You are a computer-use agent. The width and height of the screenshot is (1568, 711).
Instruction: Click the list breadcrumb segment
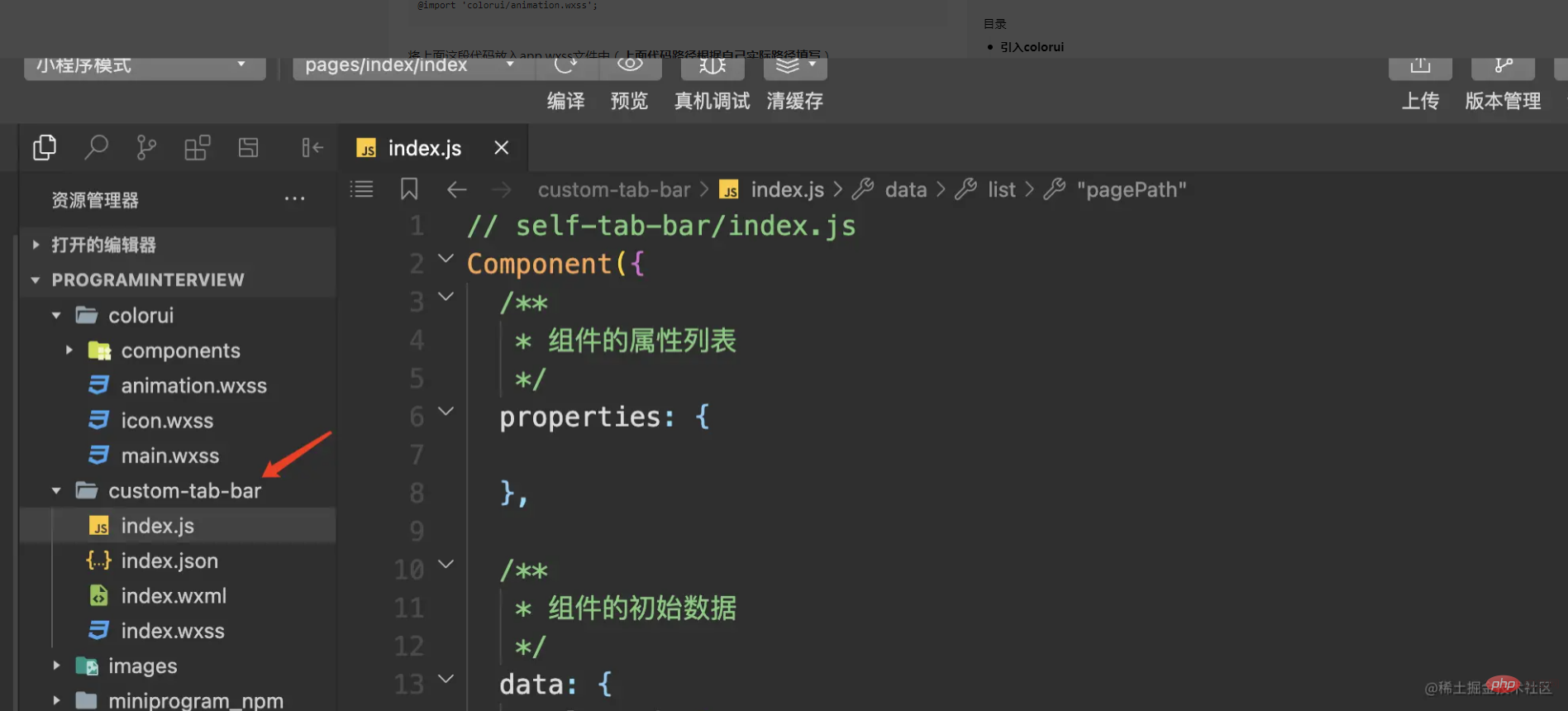click(x=1002, y=190)
